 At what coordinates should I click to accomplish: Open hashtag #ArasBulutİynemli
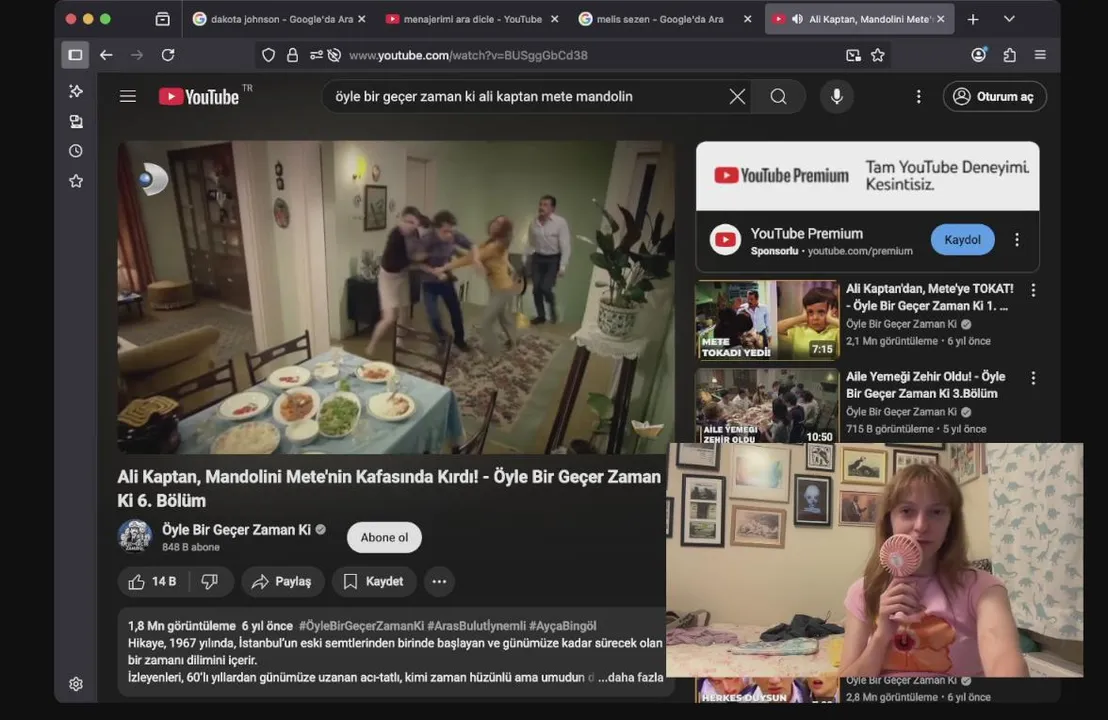click(x=476, y=626)
